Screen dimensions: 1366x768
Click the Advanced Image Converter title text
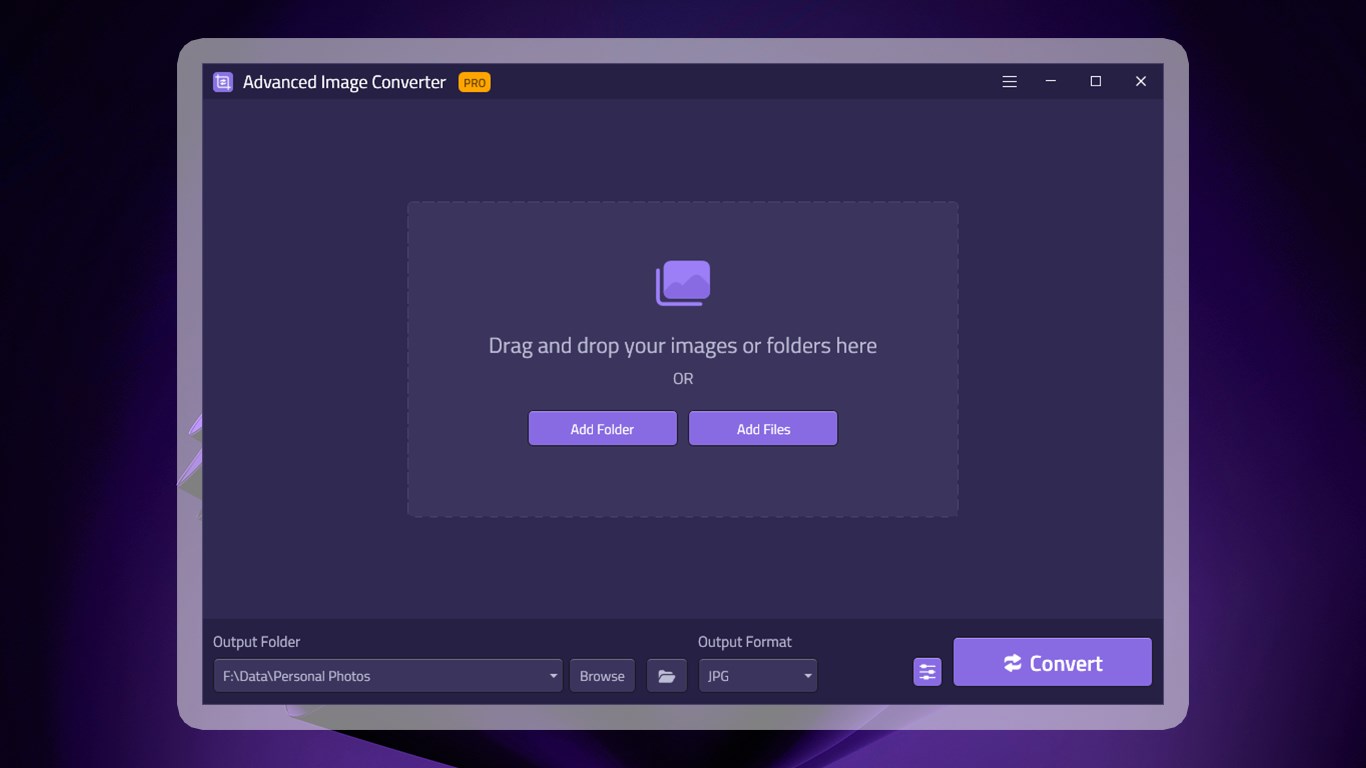click(344, 82)
